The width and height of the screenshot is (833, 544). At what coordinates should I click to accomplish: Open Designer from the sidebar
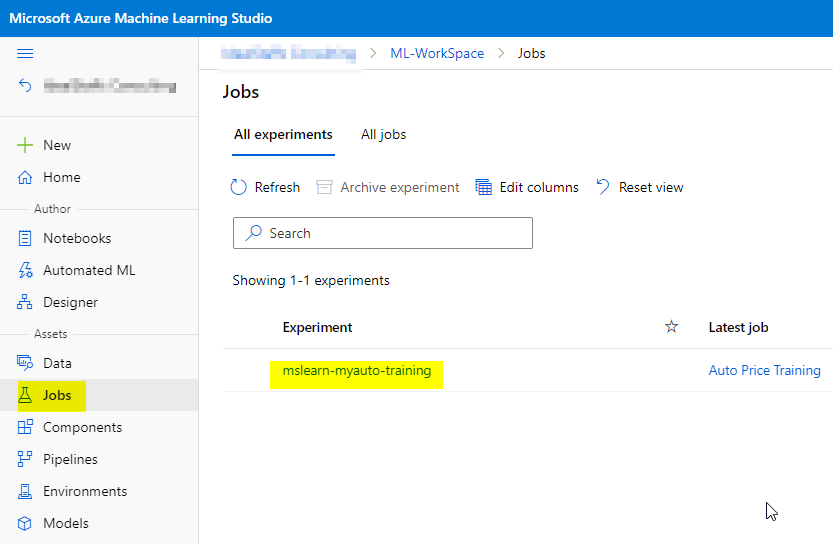[70, 302]
